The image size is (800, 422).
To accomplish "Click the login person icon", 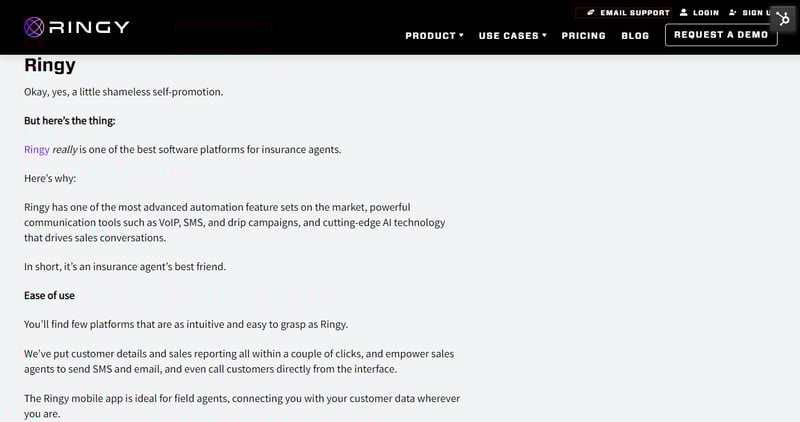I will point(684,12).
